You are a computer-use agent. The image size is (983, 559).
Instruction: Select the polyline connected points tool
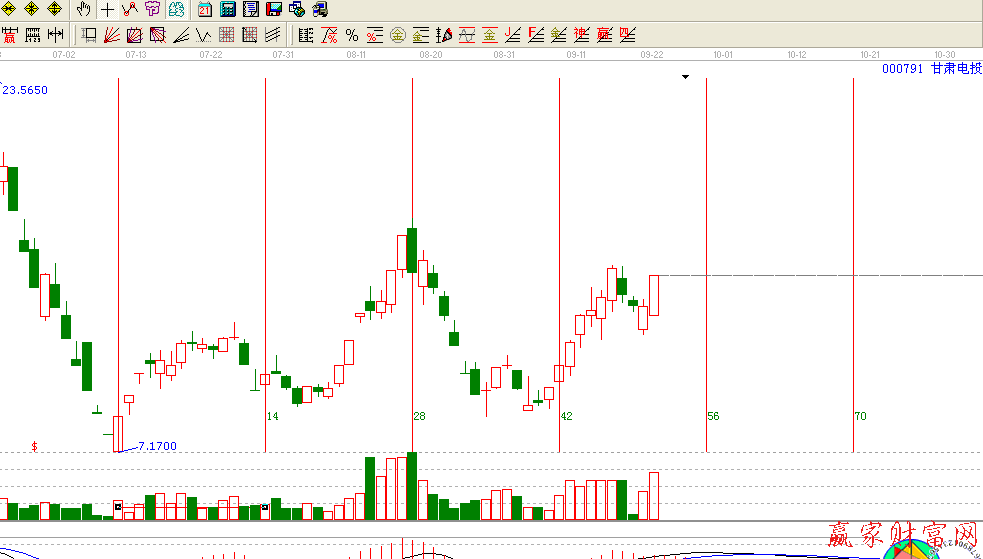pos(129,10)
